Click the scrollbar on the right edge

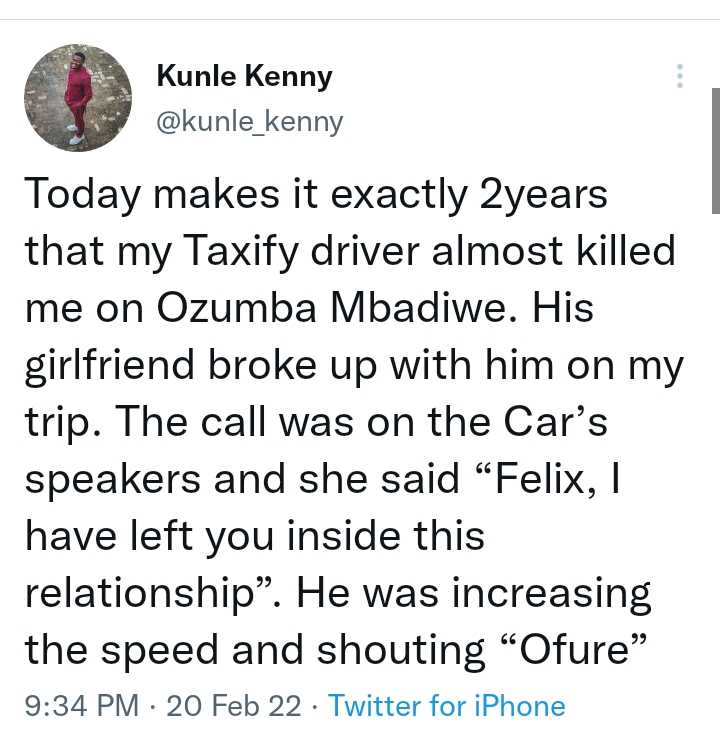[x=715, y=150]
